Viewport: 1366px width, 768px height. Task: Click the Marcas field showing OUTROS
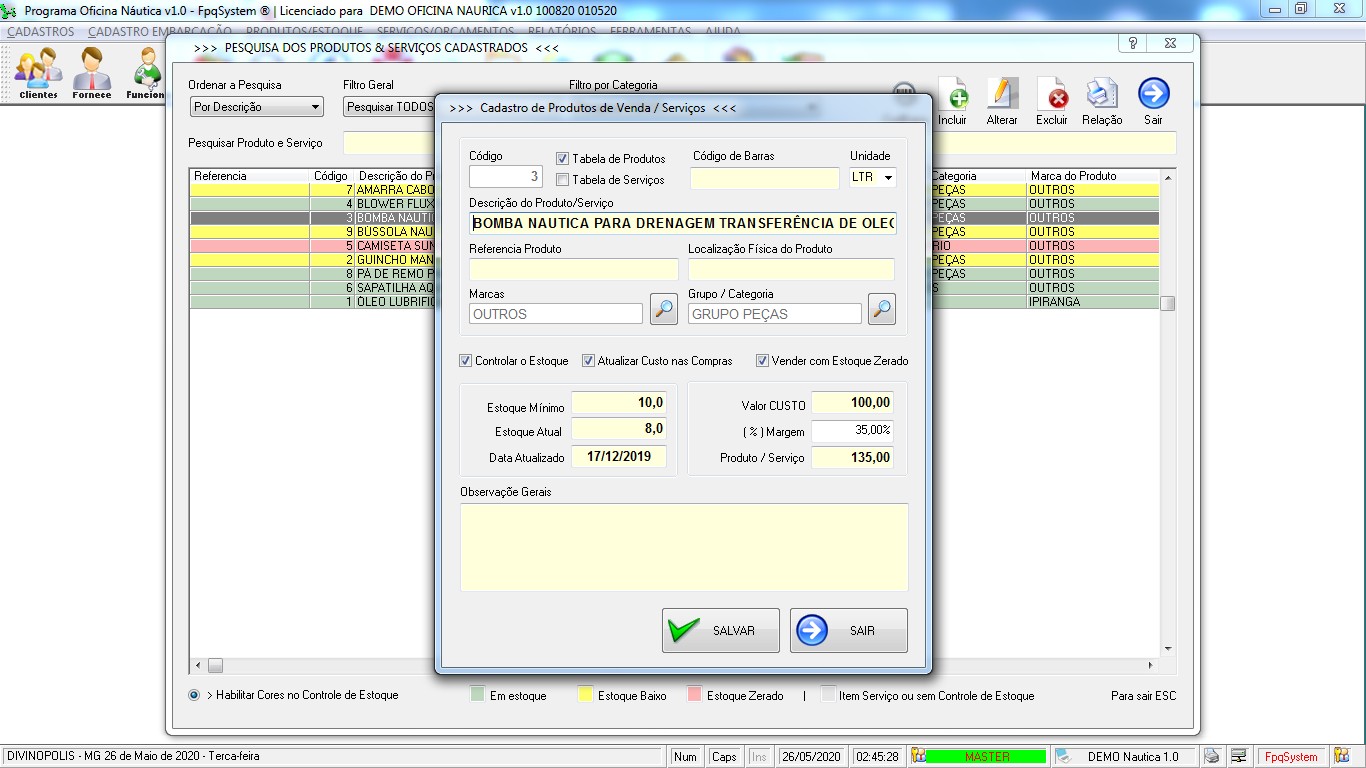(556, 314)
